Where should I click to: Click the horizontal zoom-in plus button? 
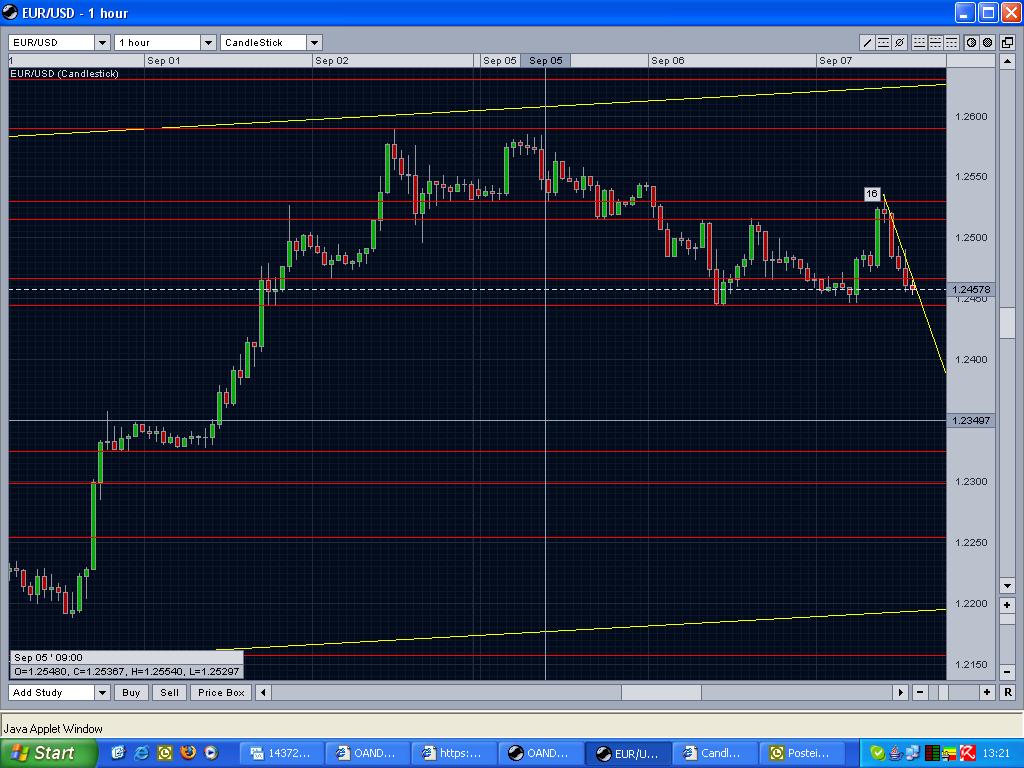pos(987,692)
